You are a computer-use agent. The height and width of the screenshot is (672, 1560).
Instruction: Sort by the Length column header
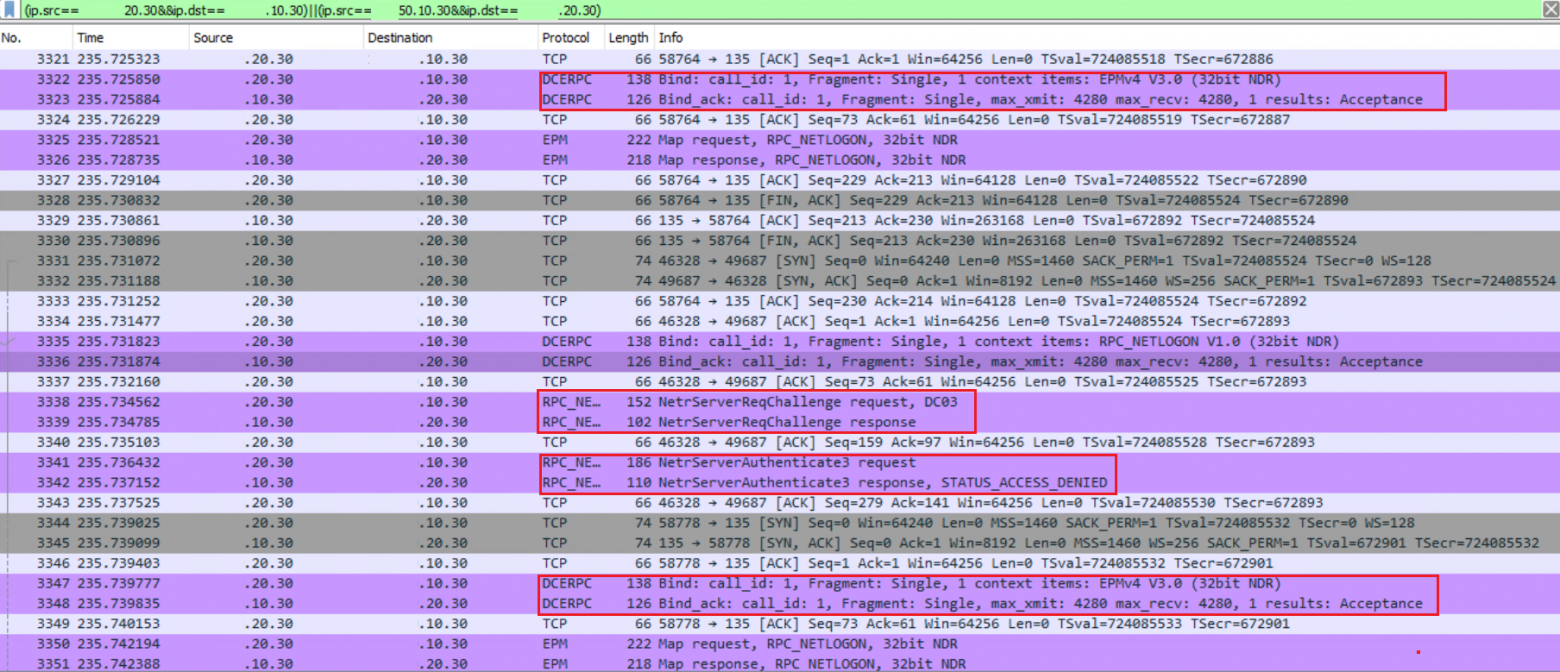[x=628, y=38]
